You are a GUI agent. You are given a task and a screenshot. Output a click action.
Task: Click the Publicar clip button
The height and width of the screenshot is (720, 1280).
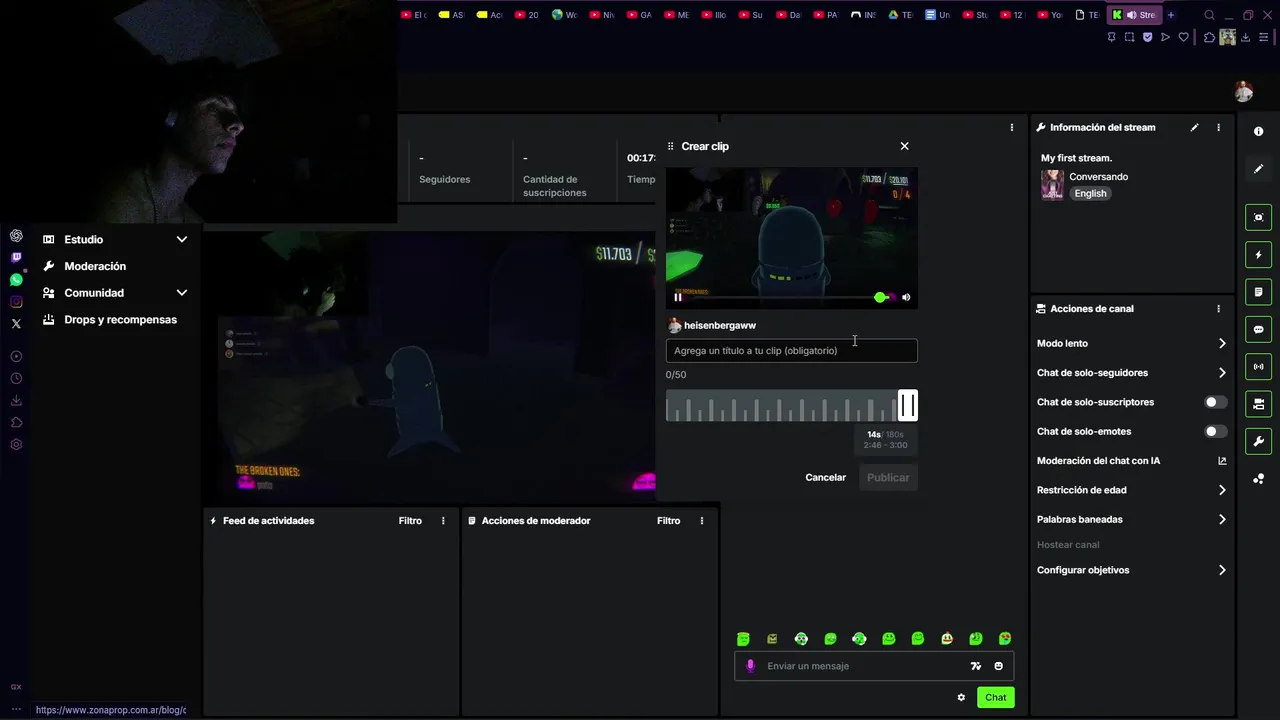point(888,478)
